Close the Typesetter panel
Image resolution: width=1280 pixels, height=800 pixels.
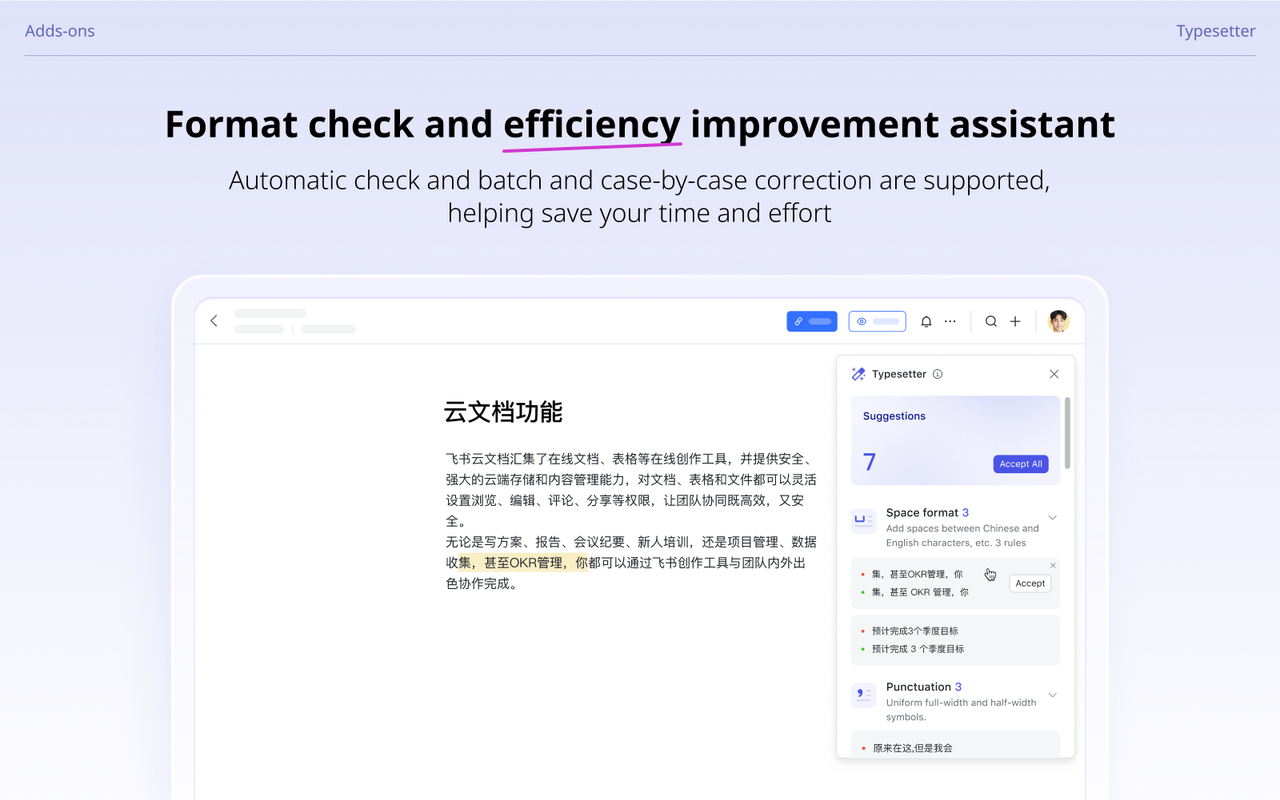click(1054, 374)
